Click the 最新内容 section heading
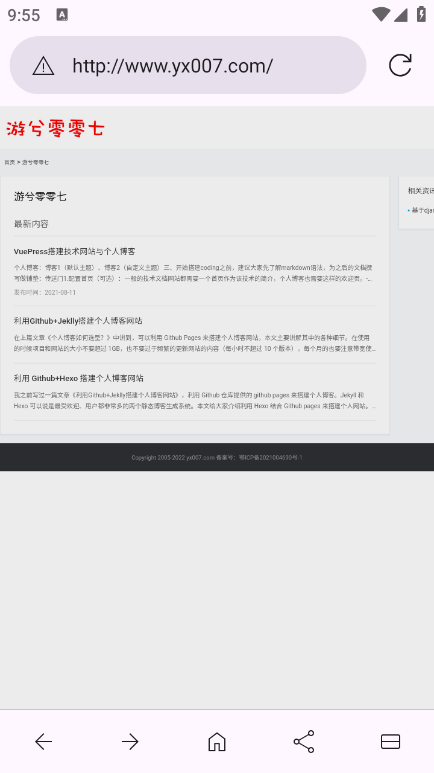 pos(31,224)
